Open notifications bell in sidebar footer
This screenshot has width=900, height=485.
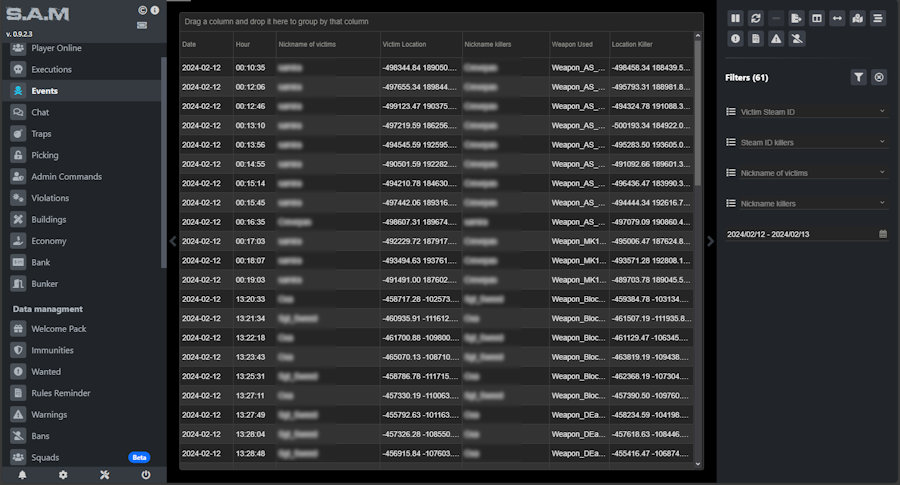[22, 475]
